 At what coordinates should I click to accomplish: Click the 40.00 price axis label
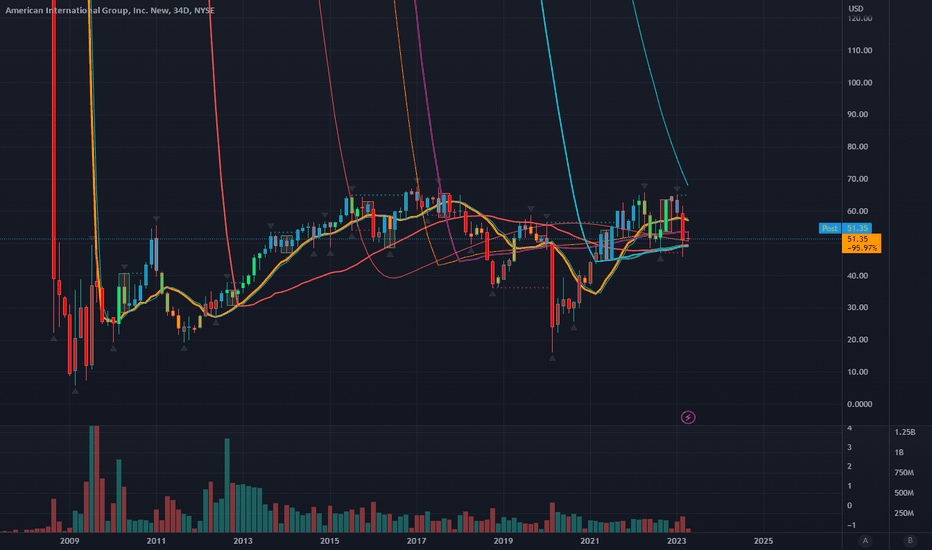pyautogui.click(x=857, y=276)
